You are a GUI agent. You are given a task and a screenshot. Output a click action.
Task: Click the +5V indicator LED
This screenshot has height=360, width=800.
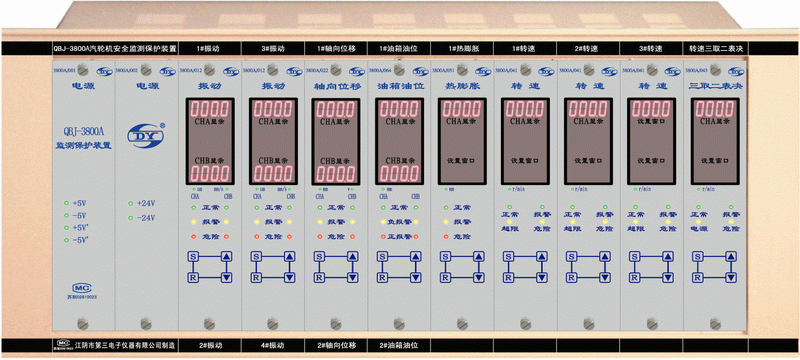click(66, 203)
